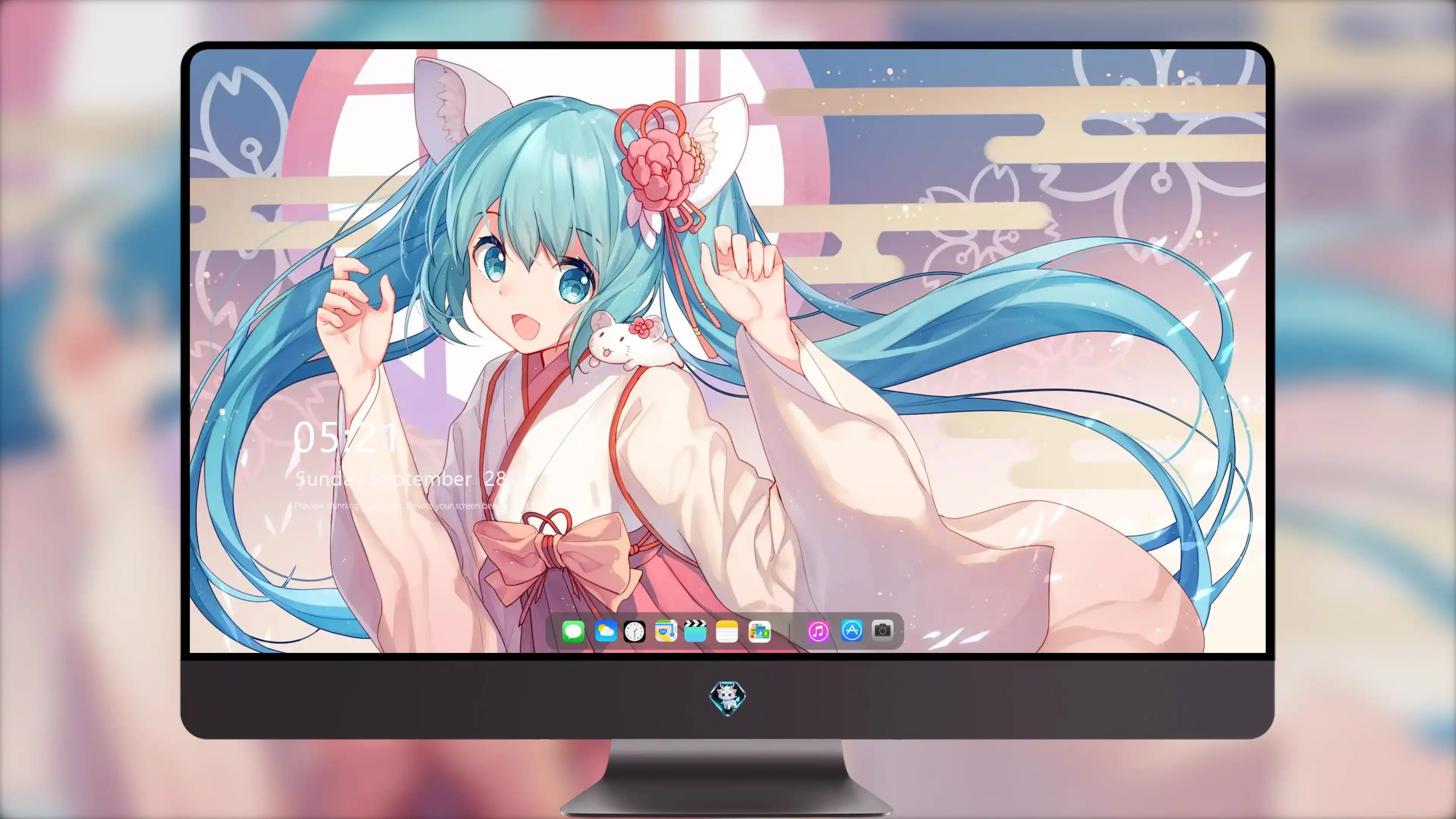Open the clapperboard Videos app in dock
The image size is (1456, 819).
point(695,631)
